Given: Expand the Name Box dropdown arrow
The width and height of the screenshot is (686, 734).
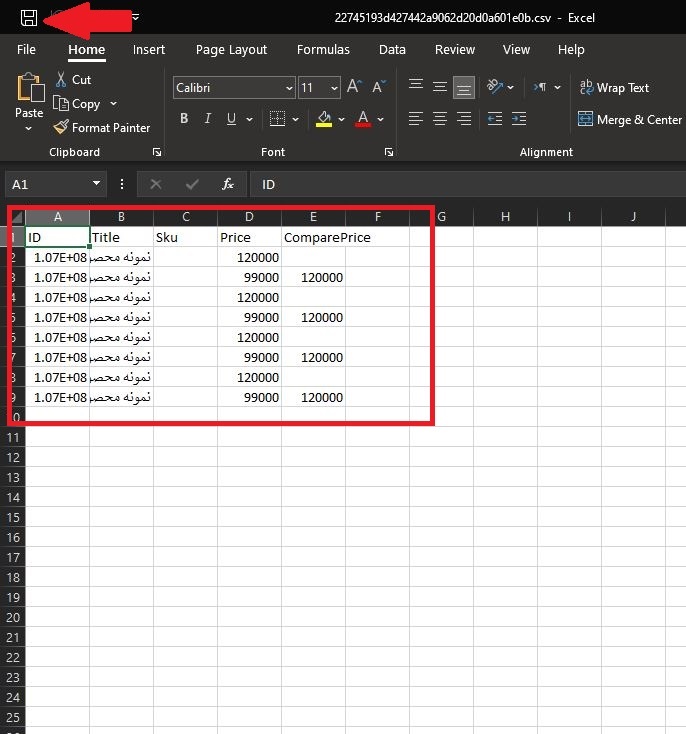Looking at the screenshot, I should coord(97,184).
